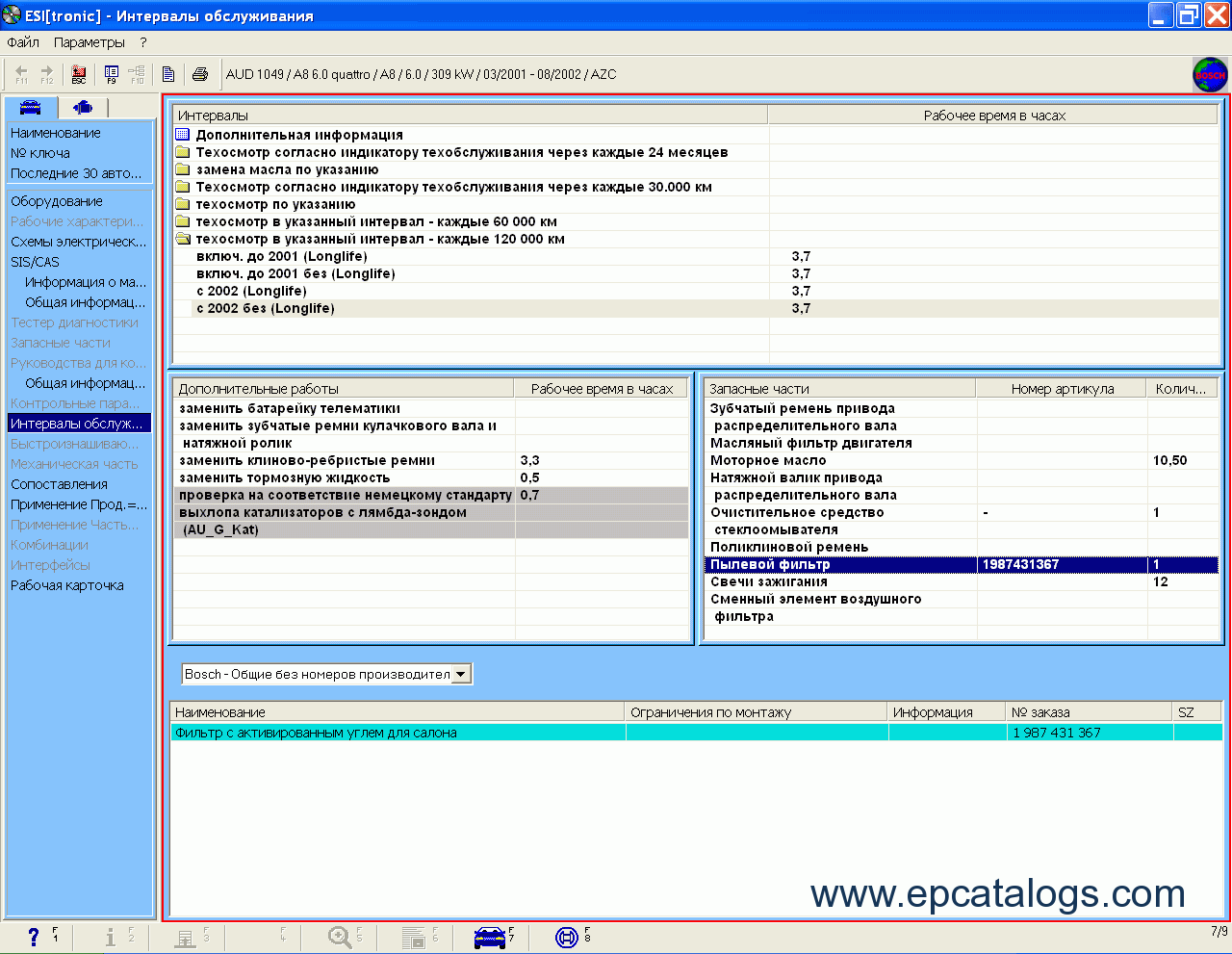Screen dimensions: 1232x954
Task: Open the Bosch manufacturer dropdown list
Action: tap(462, 674)
